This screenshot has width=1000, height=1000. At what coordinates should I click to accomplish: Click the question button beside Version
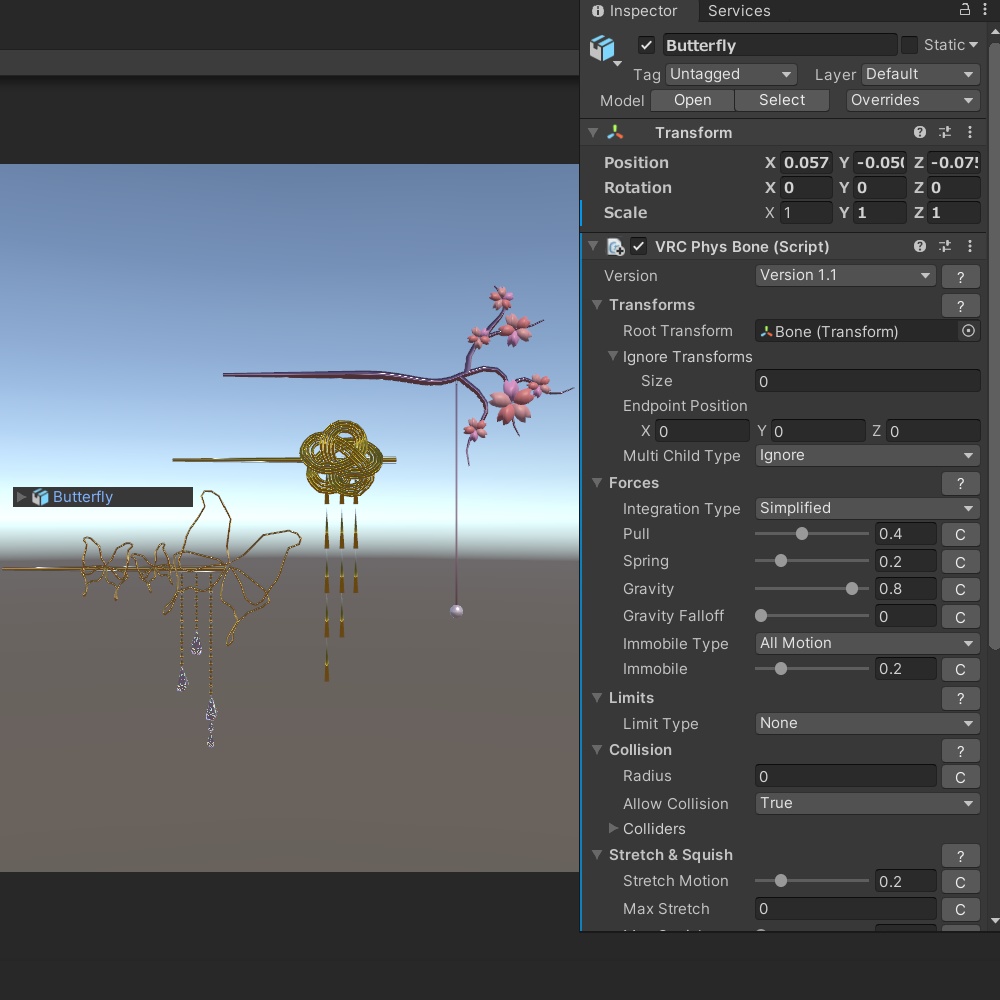[x=960, y=277]
